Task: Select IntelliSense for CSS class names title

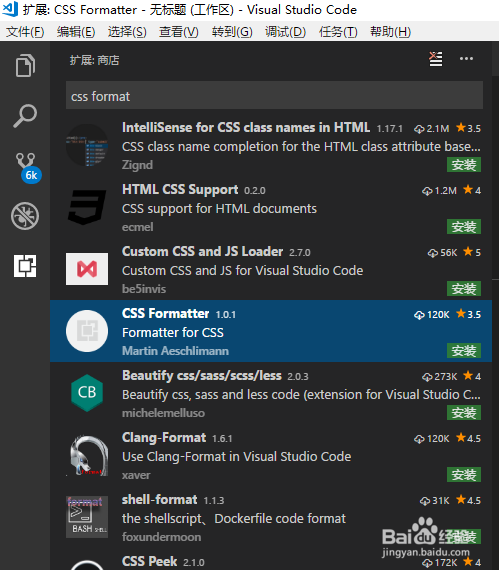Action: click(246, 128)
